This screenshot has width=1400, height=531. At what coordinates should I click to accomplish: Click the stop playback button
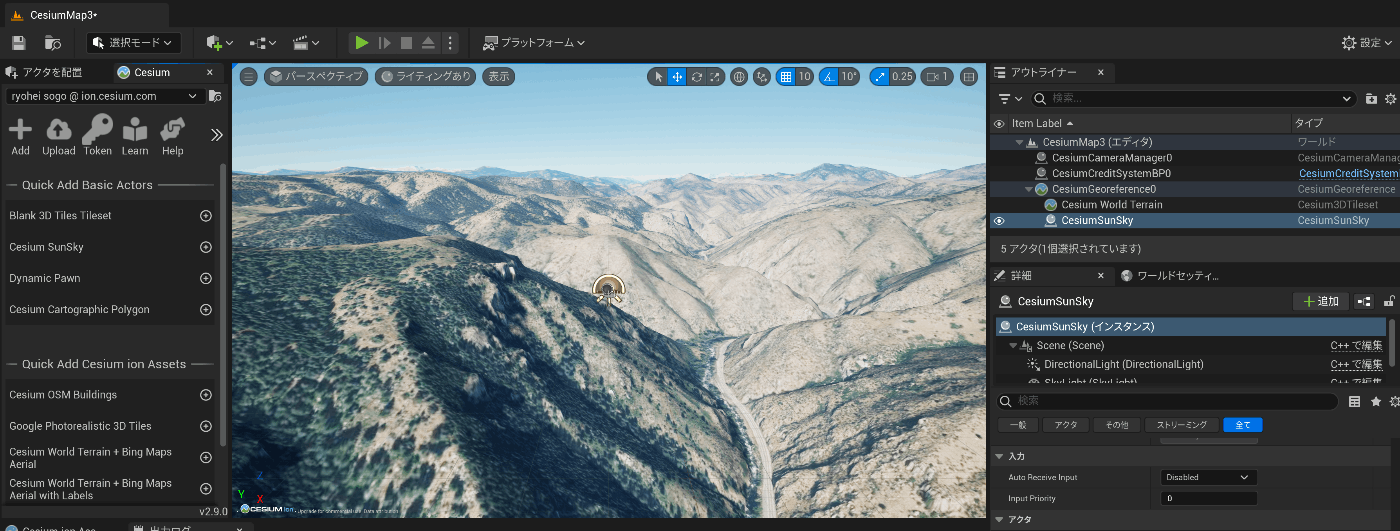coord(406,43)
